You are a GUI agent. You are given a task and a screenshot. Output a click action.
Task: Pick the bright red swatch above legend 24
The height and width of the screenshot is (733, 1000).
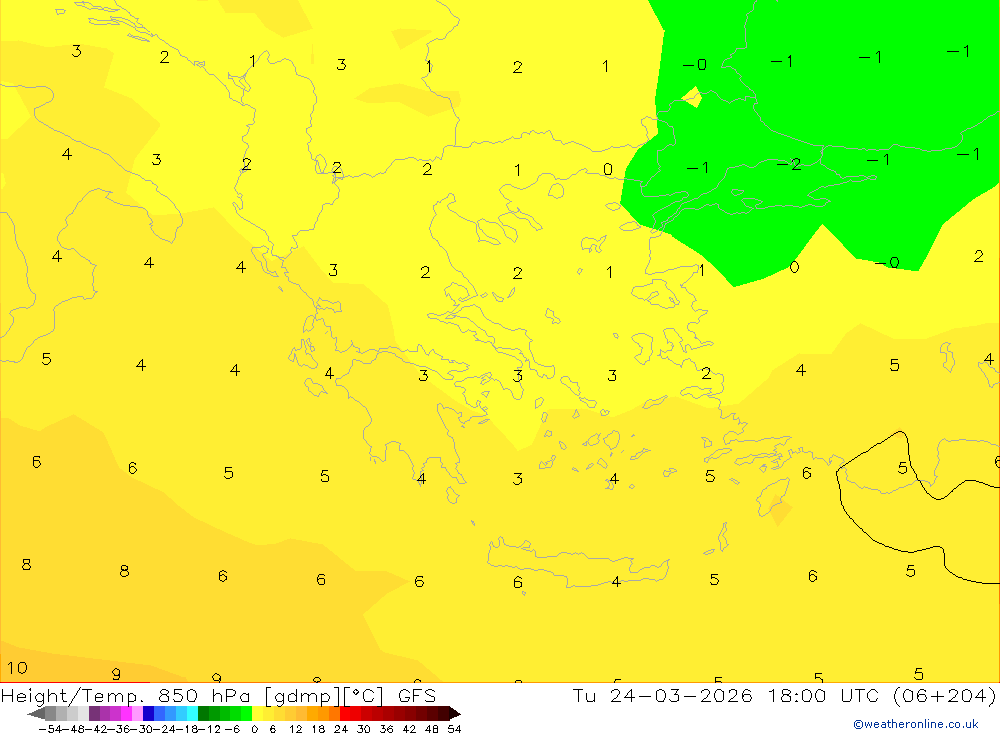coord(345,714)
